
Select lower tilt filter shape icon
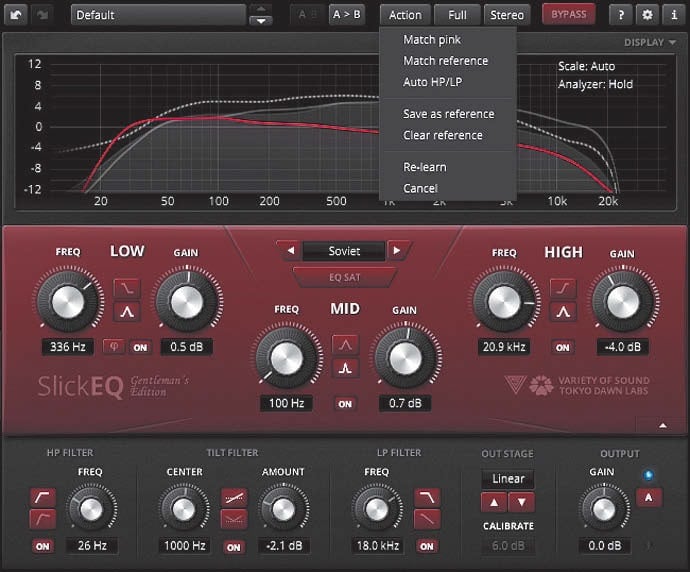(x=234, y=520)
